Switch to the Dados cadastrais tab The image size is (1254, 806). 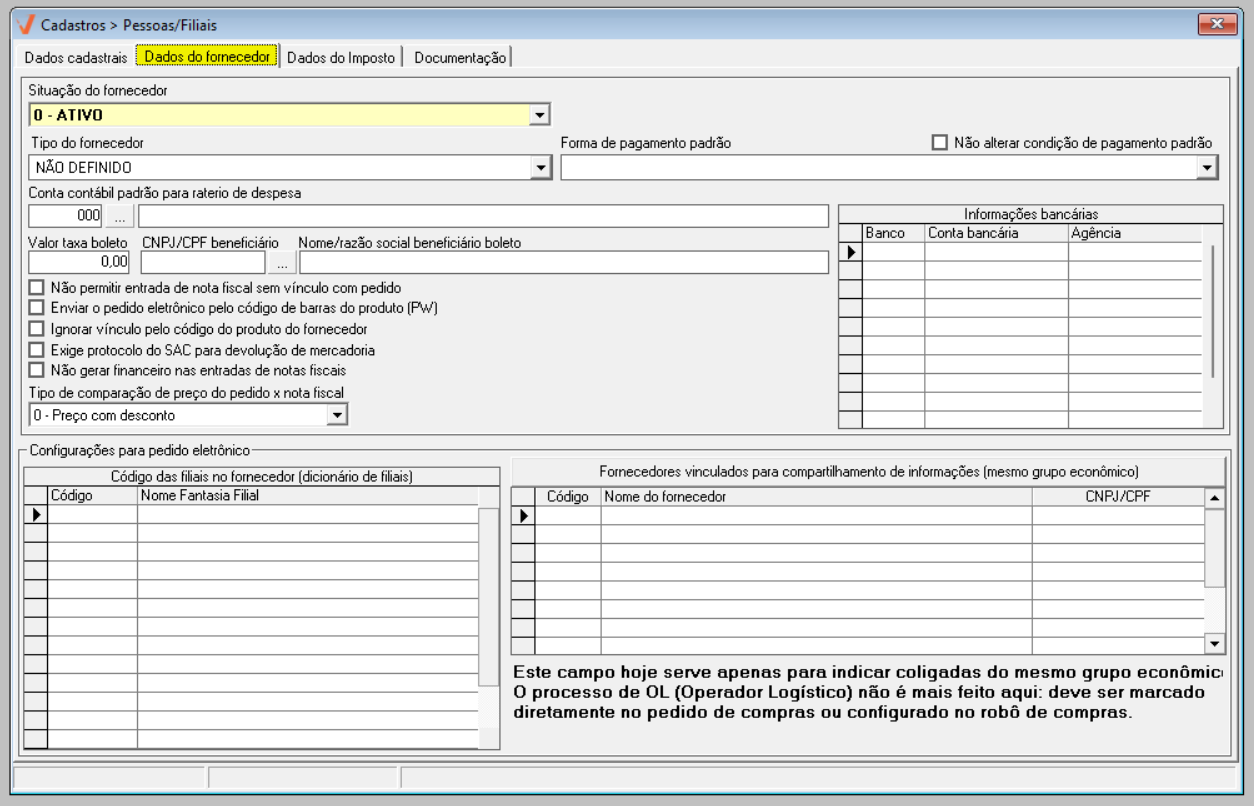click(75, 57)
